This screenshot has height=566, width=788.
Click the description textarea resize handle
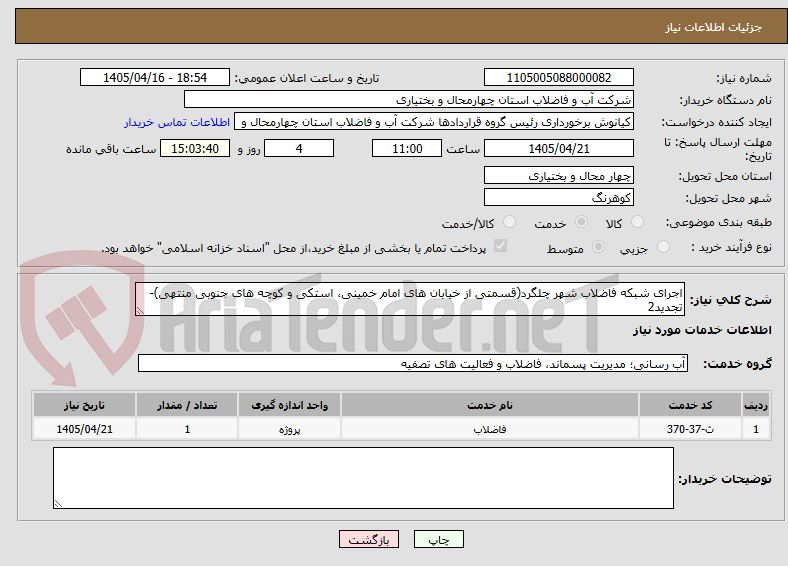point(140,311)
